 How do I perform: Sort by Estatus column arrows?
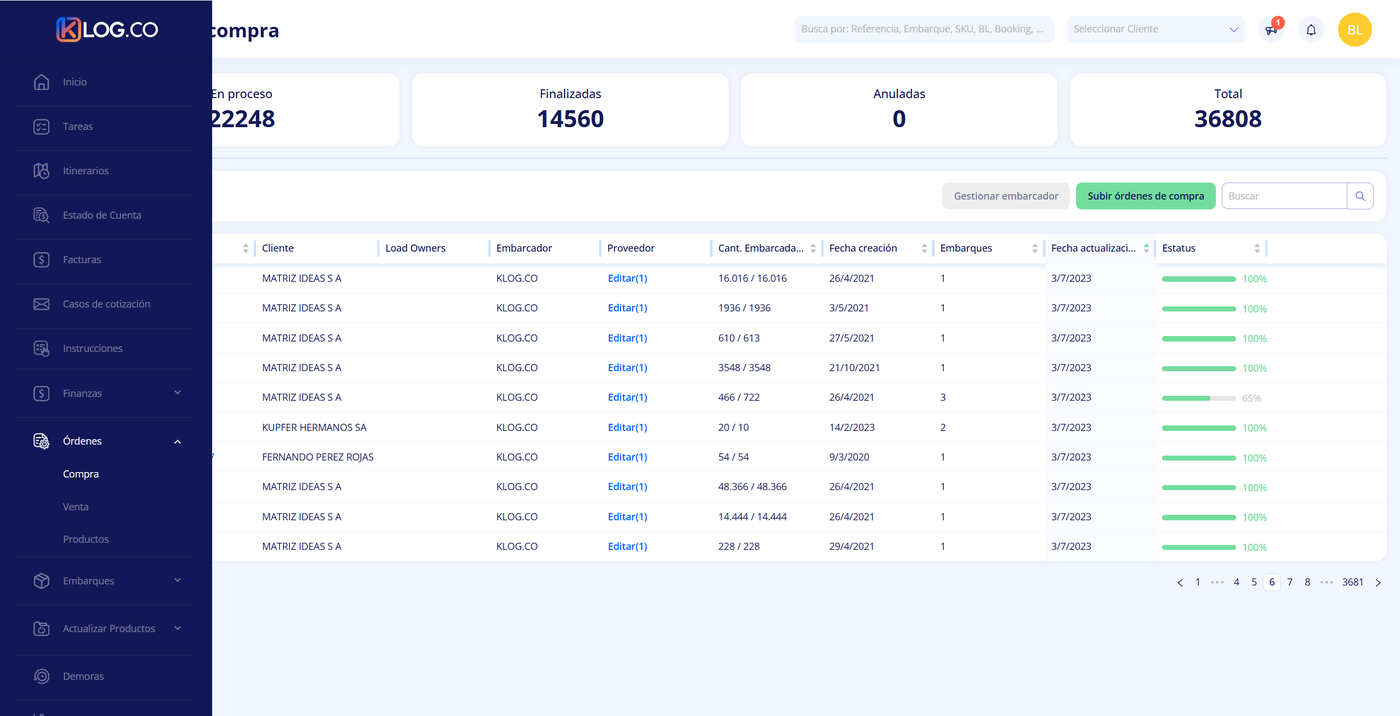click(1257, 248)
